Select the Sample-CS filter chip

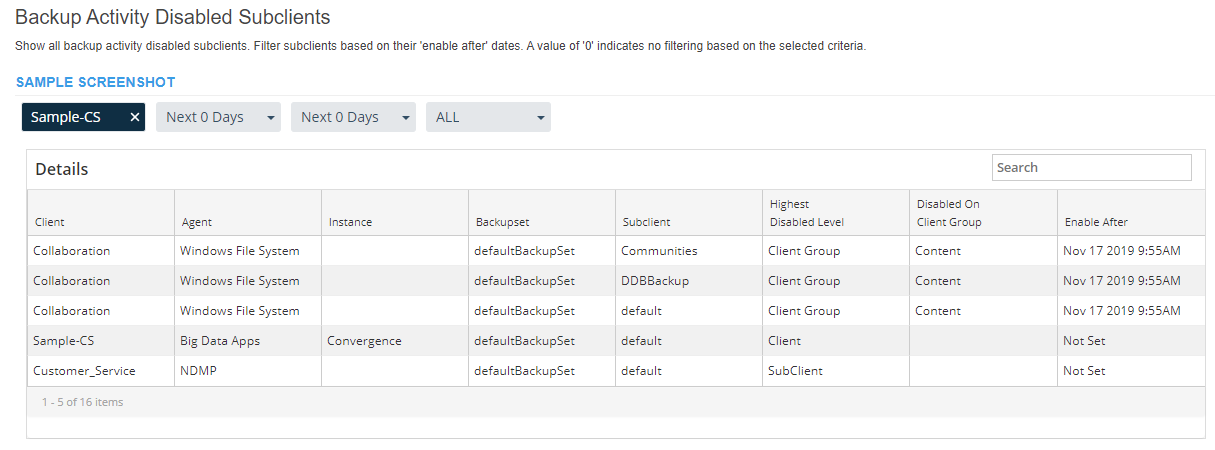click(x=66, y=117)
